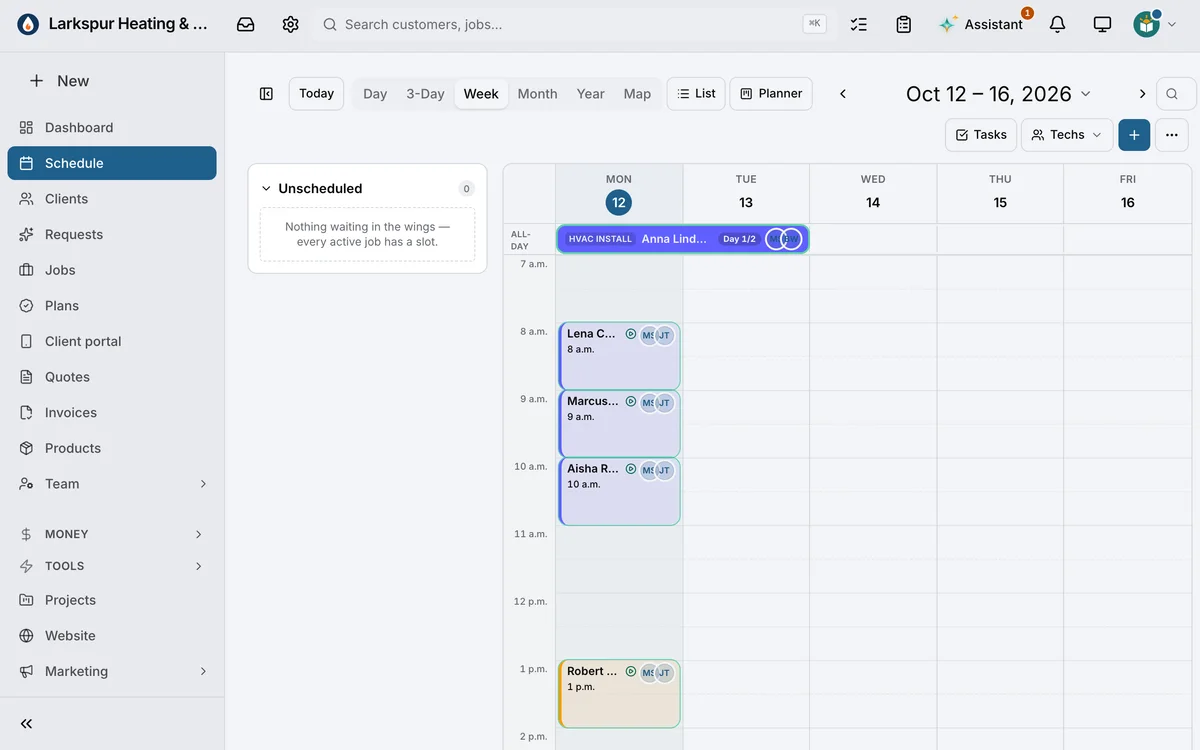Toggle the unscheduled side panel icon
This screenshot has height=750, width=1200.
coord(266,94)
